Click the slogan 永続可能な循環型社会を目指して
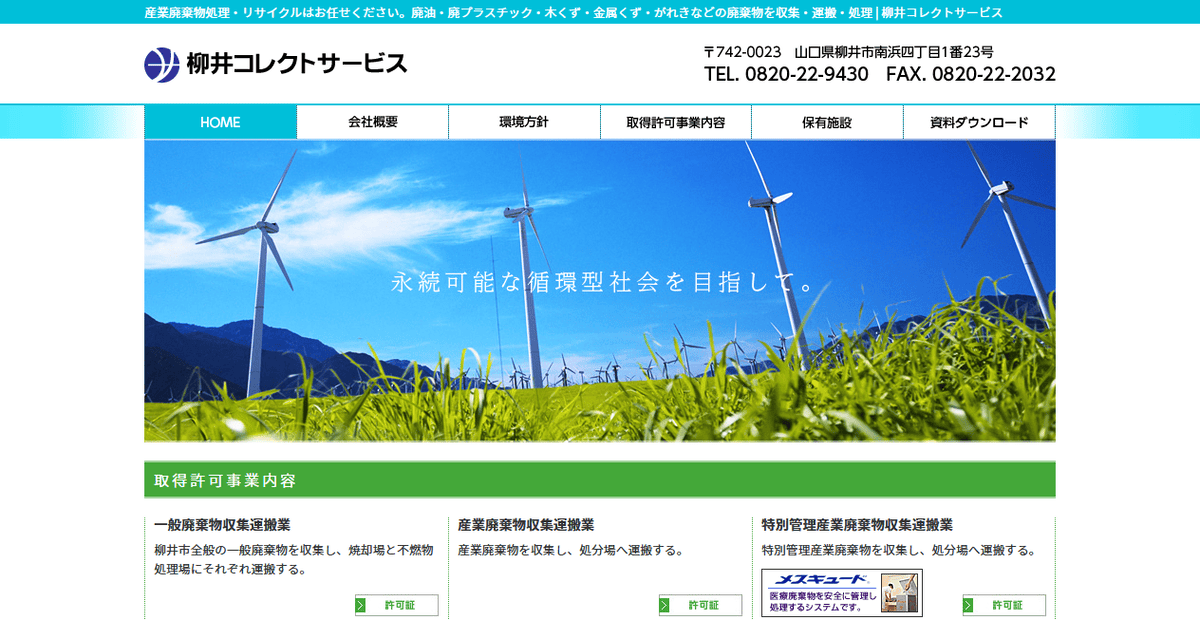Image resolution: width=1200 pixels, height=620 pixels. pos(600,283)
